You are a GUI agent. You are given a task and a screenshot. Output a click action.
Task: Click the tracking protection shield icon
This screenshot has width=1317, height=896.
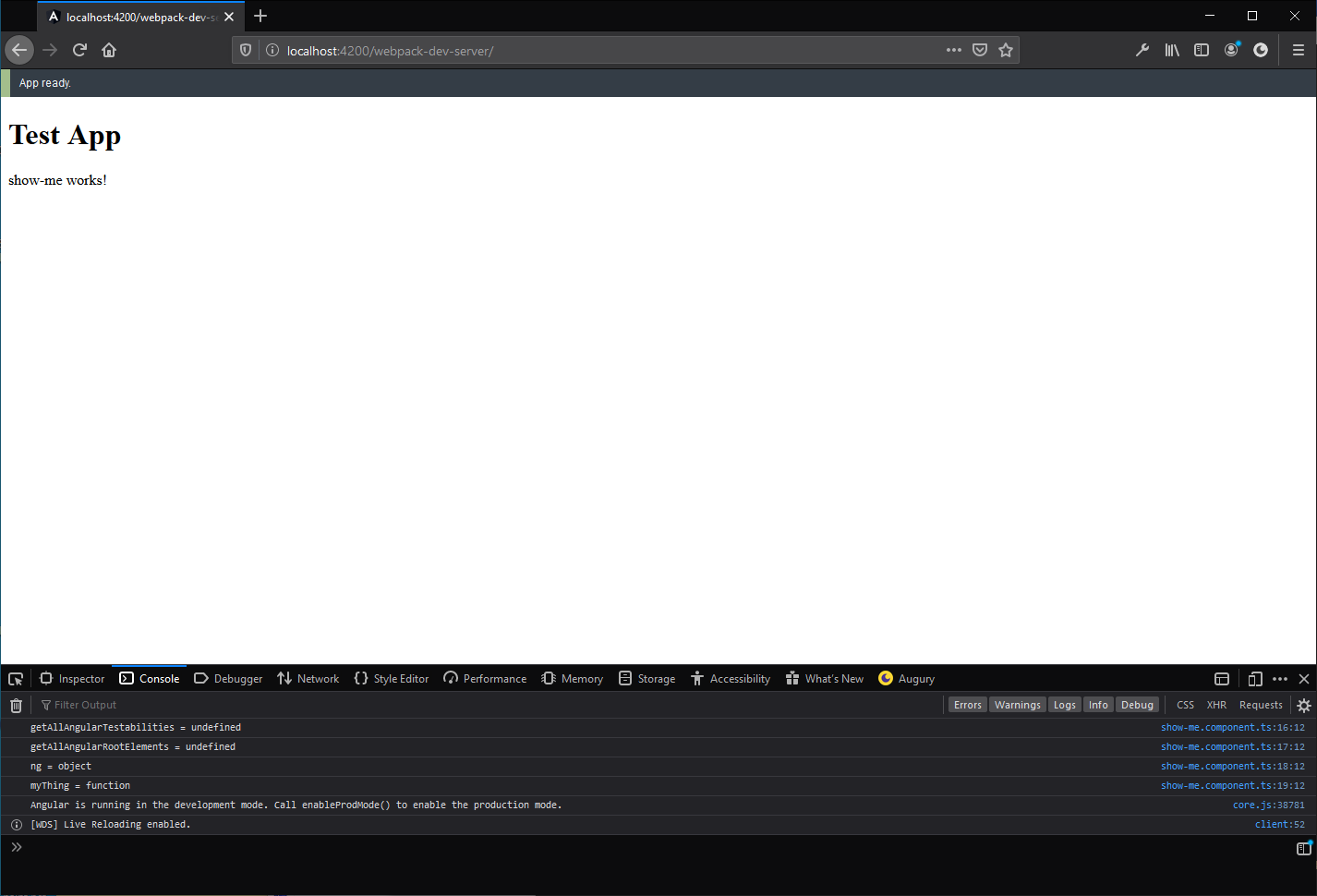click(x=246, y=50)
